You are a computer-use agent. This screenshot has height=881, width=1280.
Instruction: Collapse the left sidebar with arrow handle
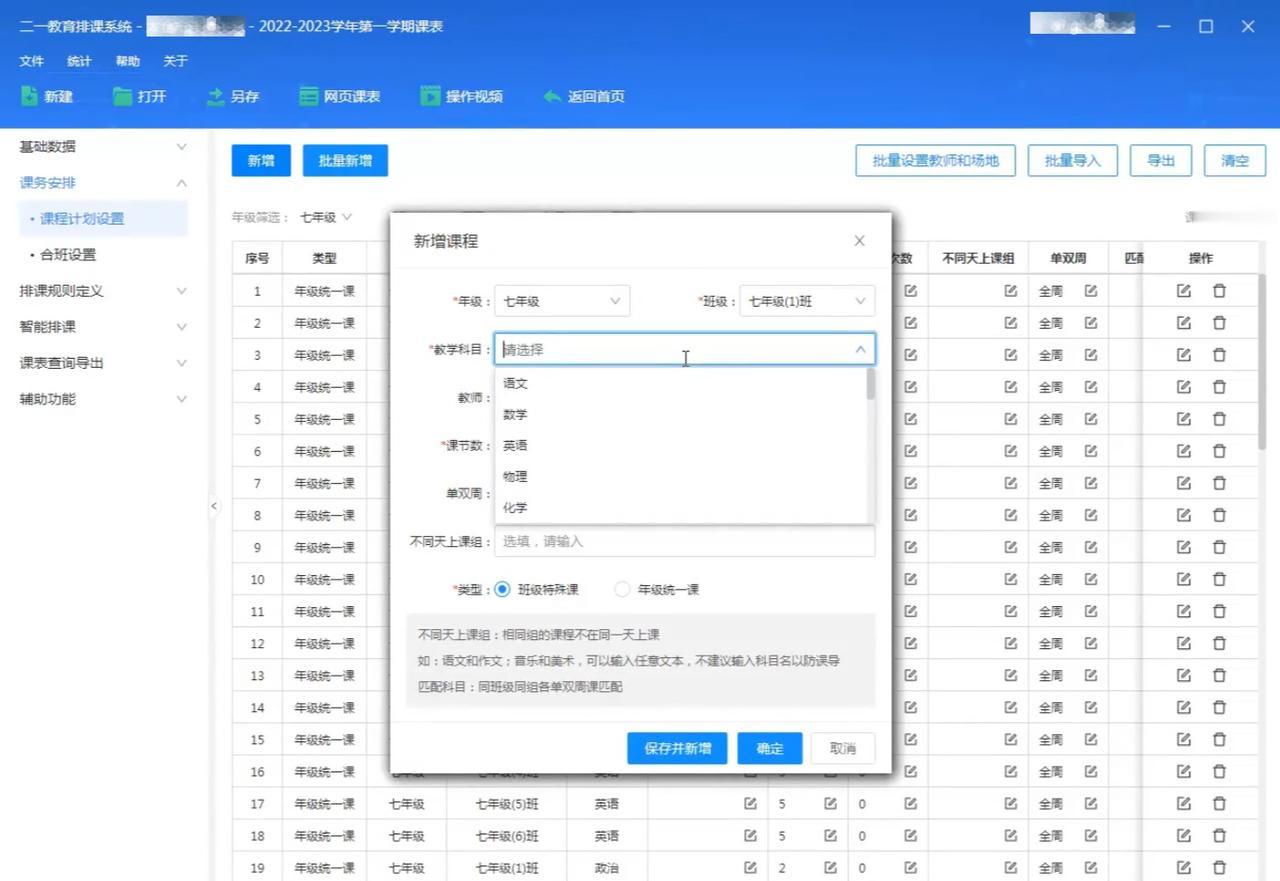click(x=214, y=506)
